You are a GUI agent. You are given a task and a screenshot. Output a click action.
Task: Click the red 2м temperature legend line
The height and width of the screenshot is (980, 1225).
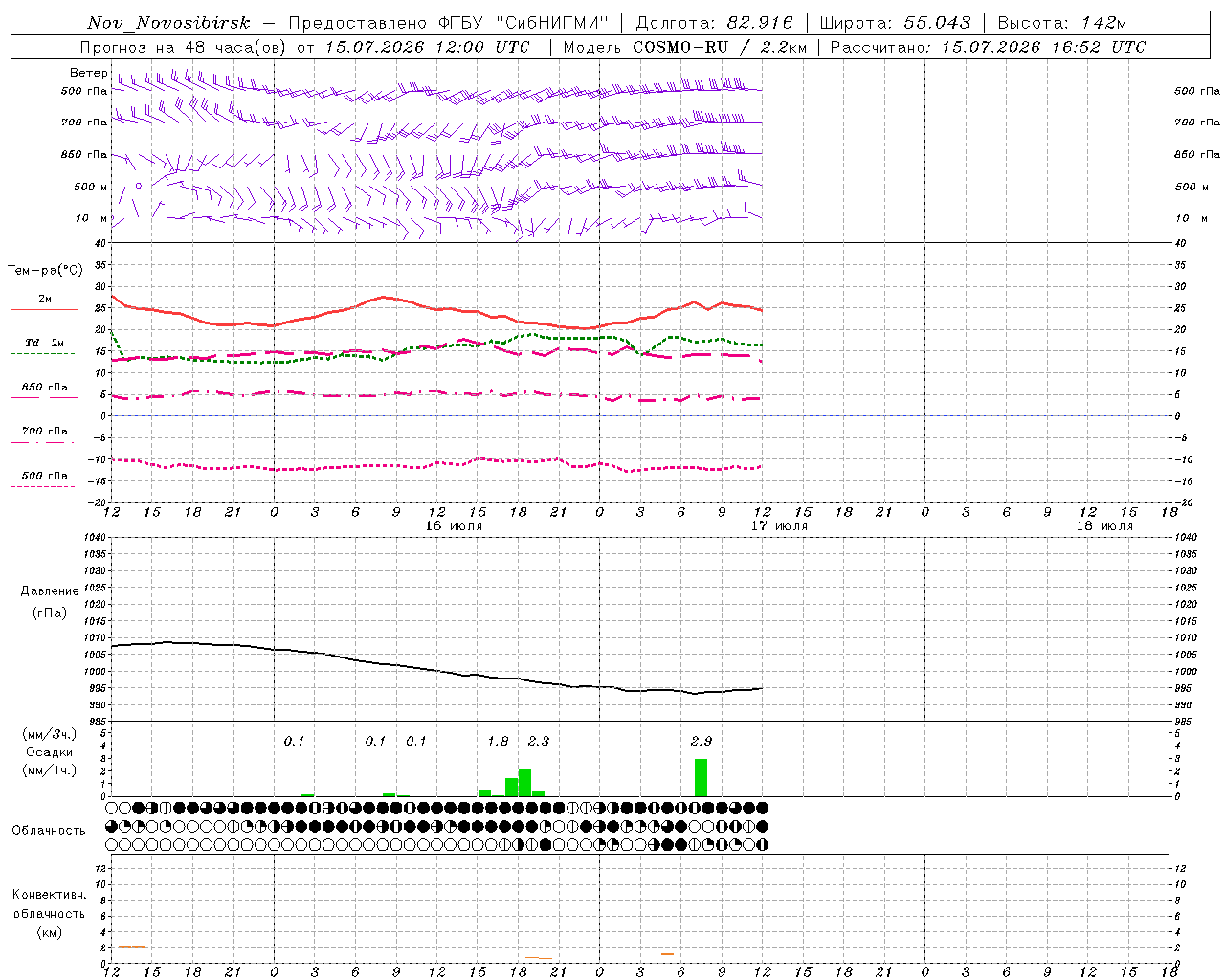point(44,310)
